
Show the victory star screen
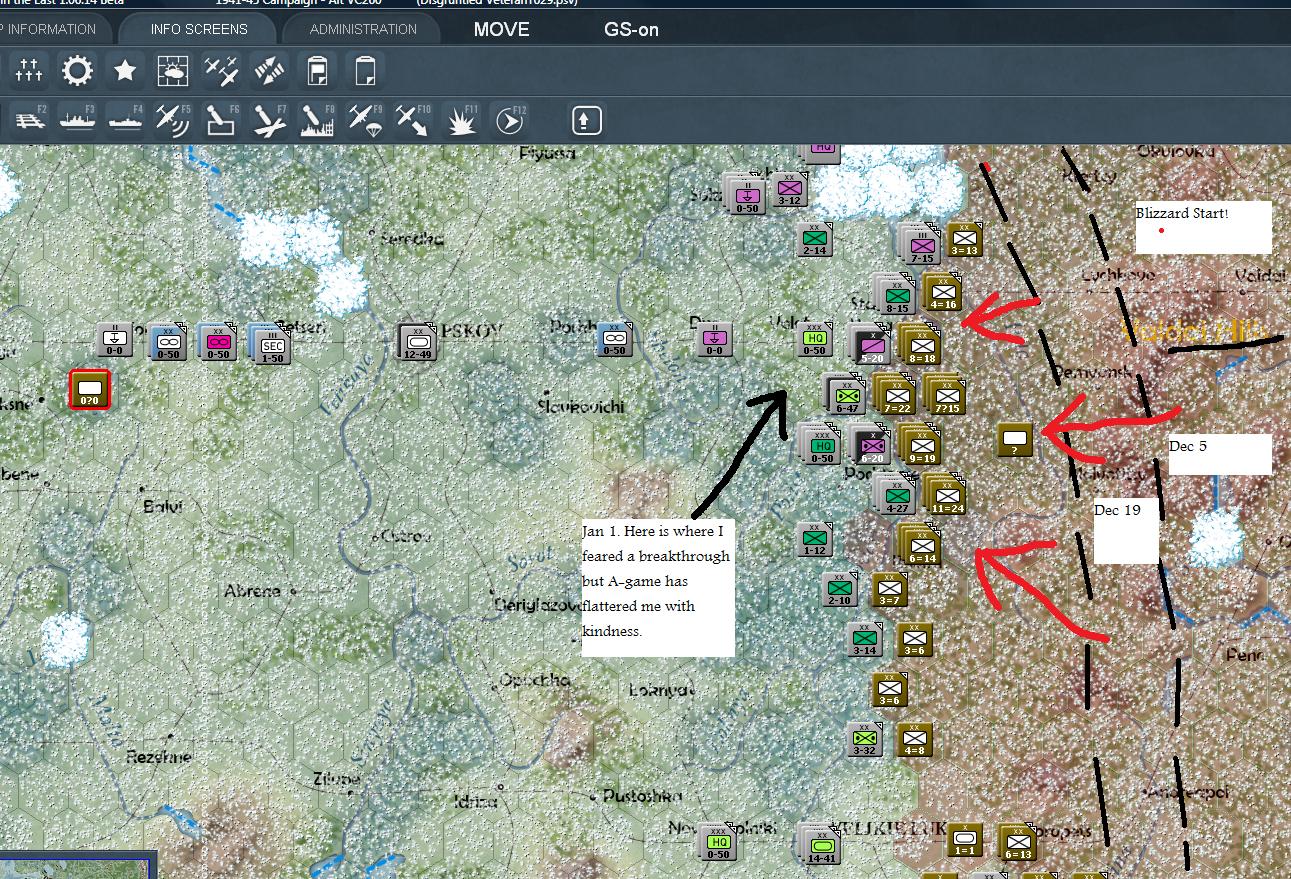[x=125, y=70]
